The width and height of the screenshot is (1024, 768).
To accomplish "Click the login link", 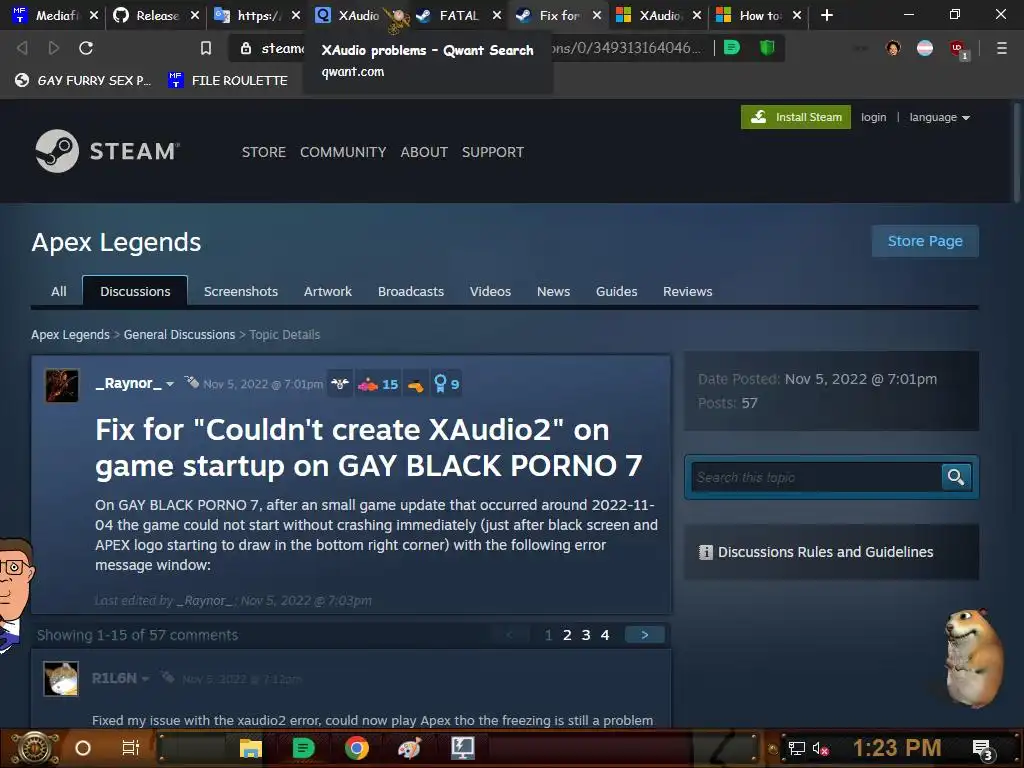I will coord(874,118).
